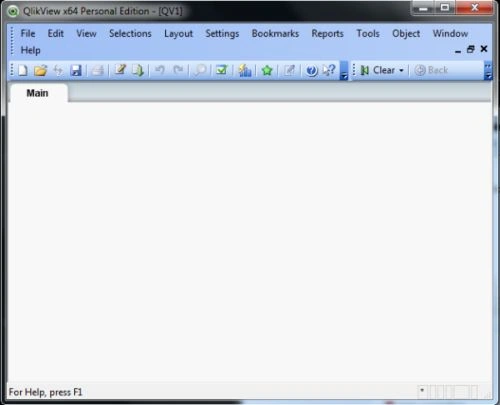Click the Back navigation button
Viewport: 500px width, 405px height.
tap(431, 70)
